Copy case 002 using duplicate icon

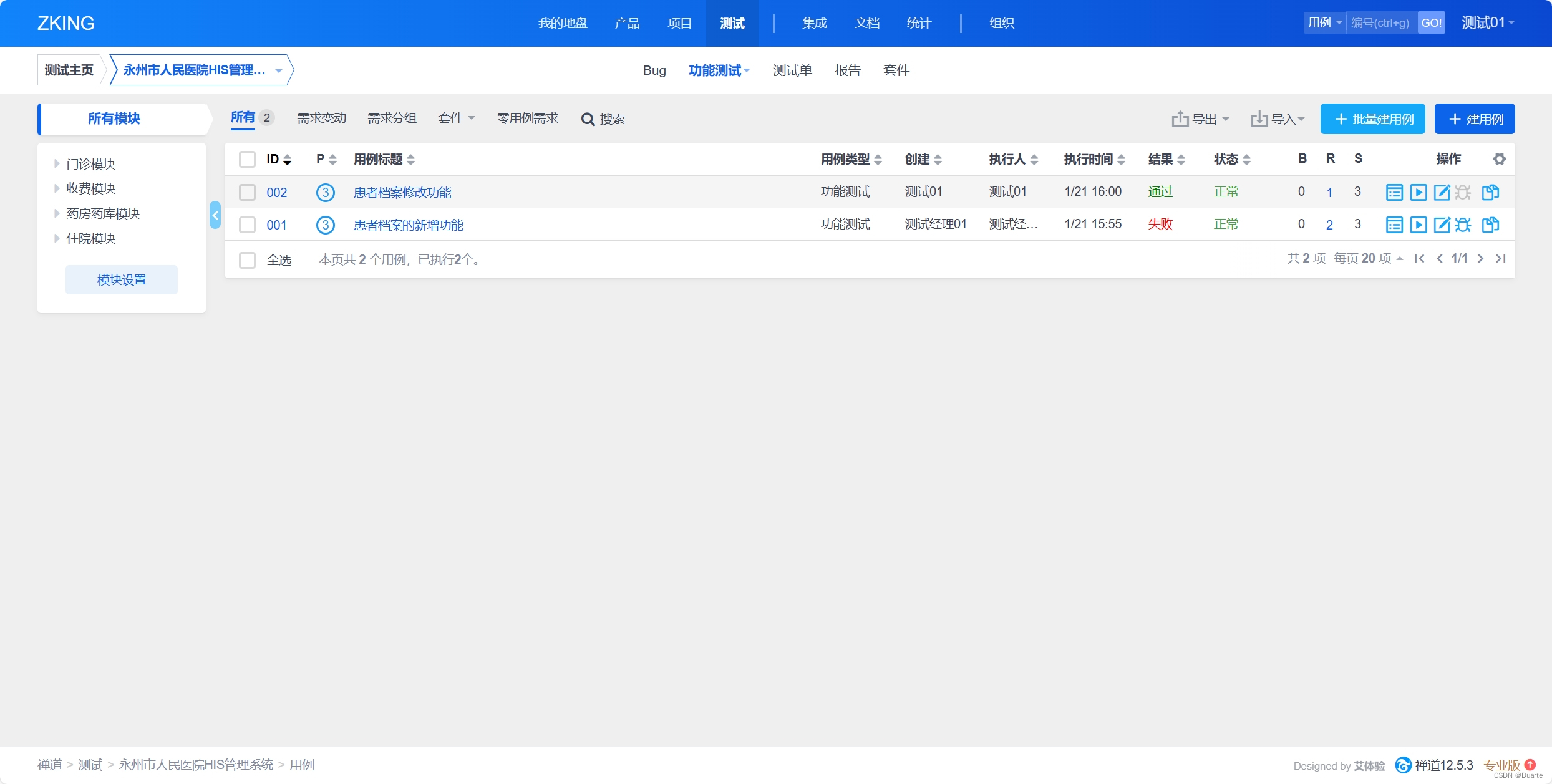(x=1490, y=192)
